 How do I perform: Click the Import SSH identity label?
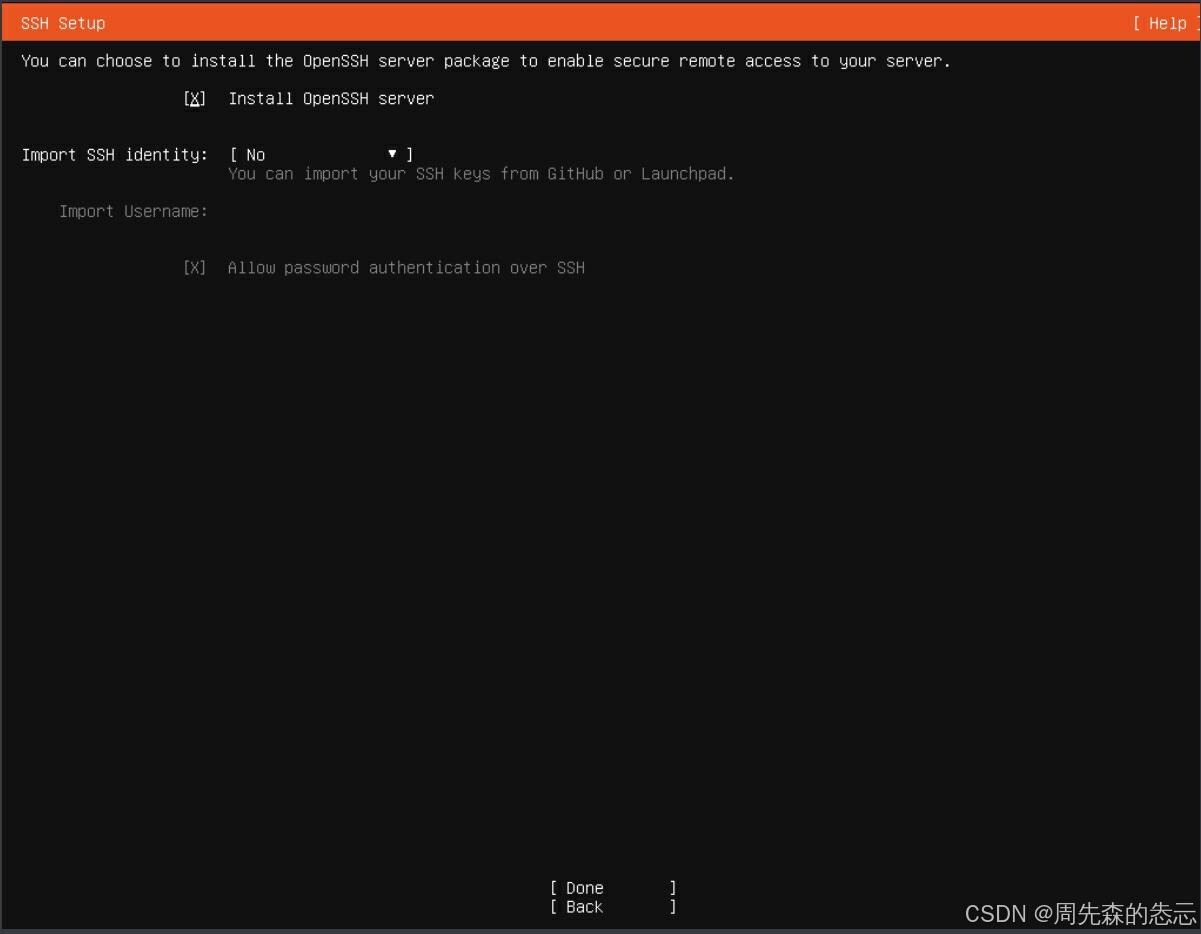[115, 155]
